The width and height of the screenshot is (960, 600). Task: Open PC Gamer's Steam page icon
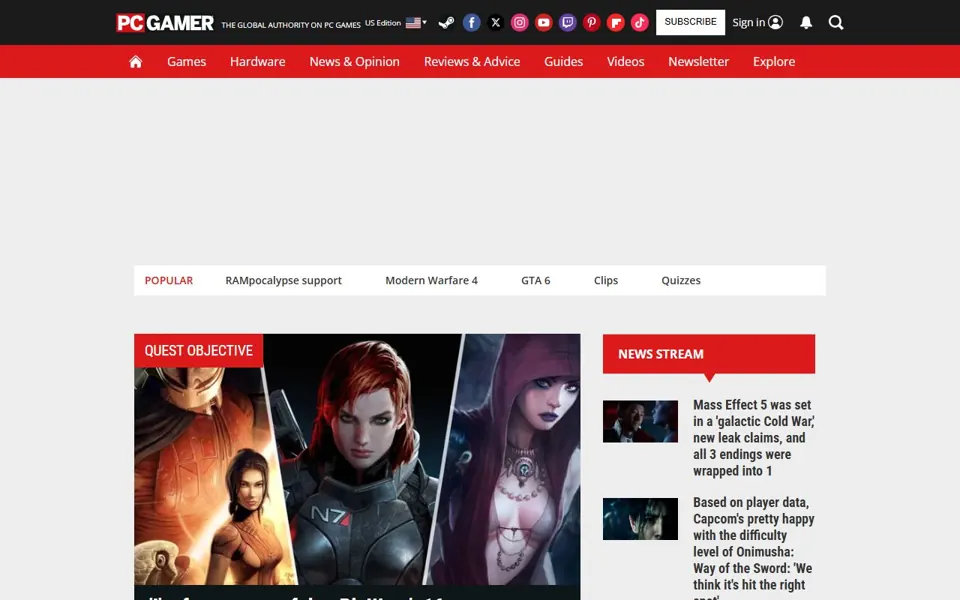(446, 23)
